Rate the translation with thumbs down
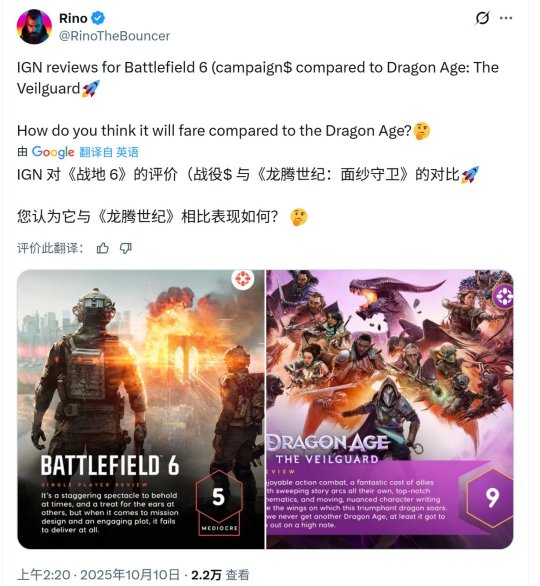Image resolution: width=540 pixels, height=586 pixels. 126,248
